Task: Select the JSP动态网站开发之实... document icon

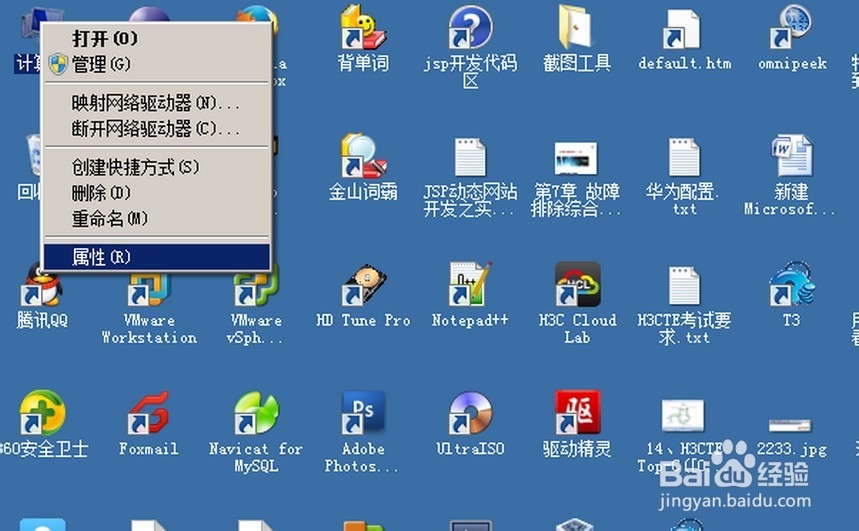Action: point(470,158)
